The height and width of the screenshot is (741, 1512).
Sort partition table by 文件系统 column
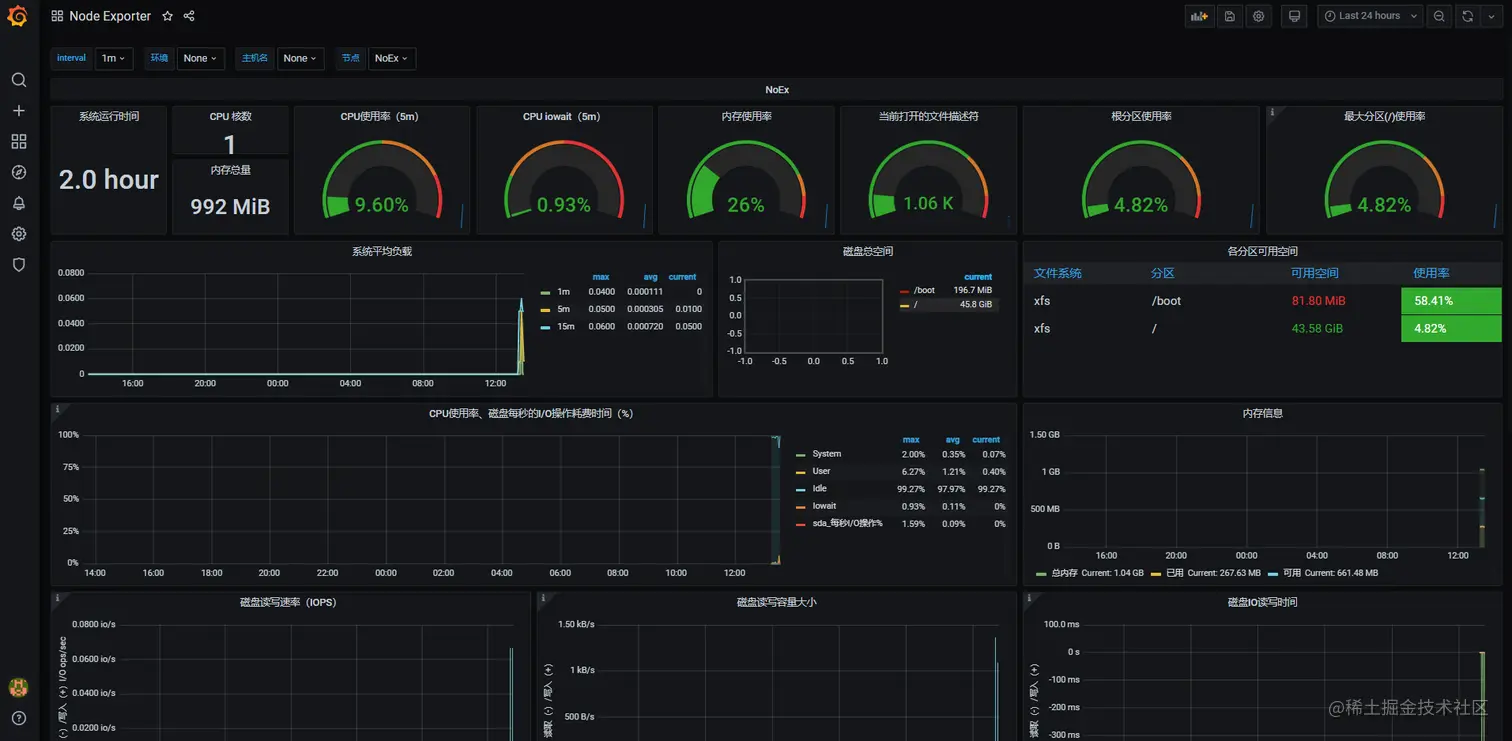(x=1058, y=273)
